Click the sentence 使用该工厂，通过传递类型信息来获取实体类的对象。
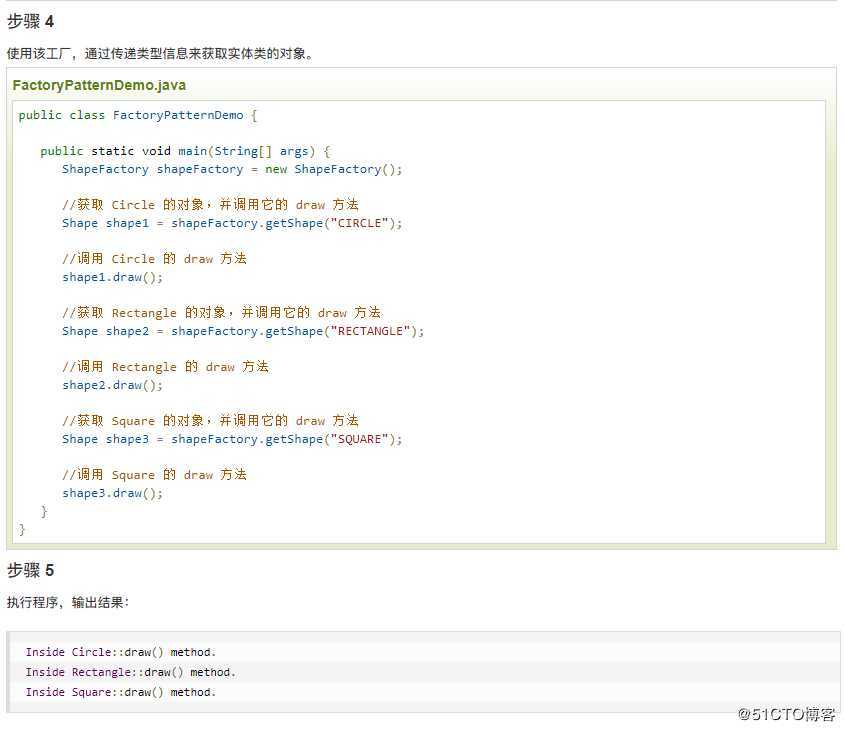The image size is (845, 731). [160, 53]
